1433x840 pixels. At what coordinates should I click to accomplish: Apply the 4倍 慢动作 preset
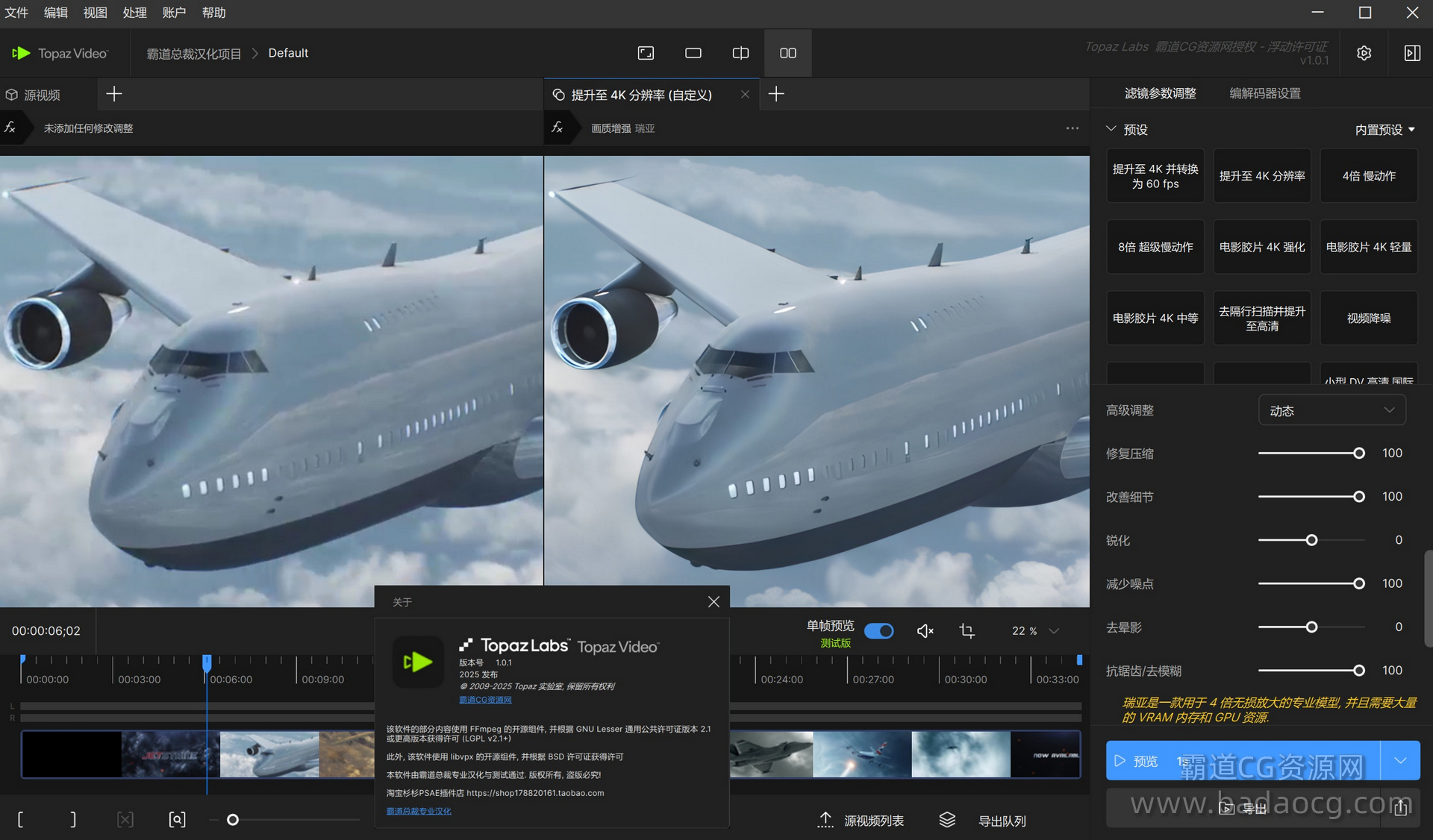tap(1368, 176)
